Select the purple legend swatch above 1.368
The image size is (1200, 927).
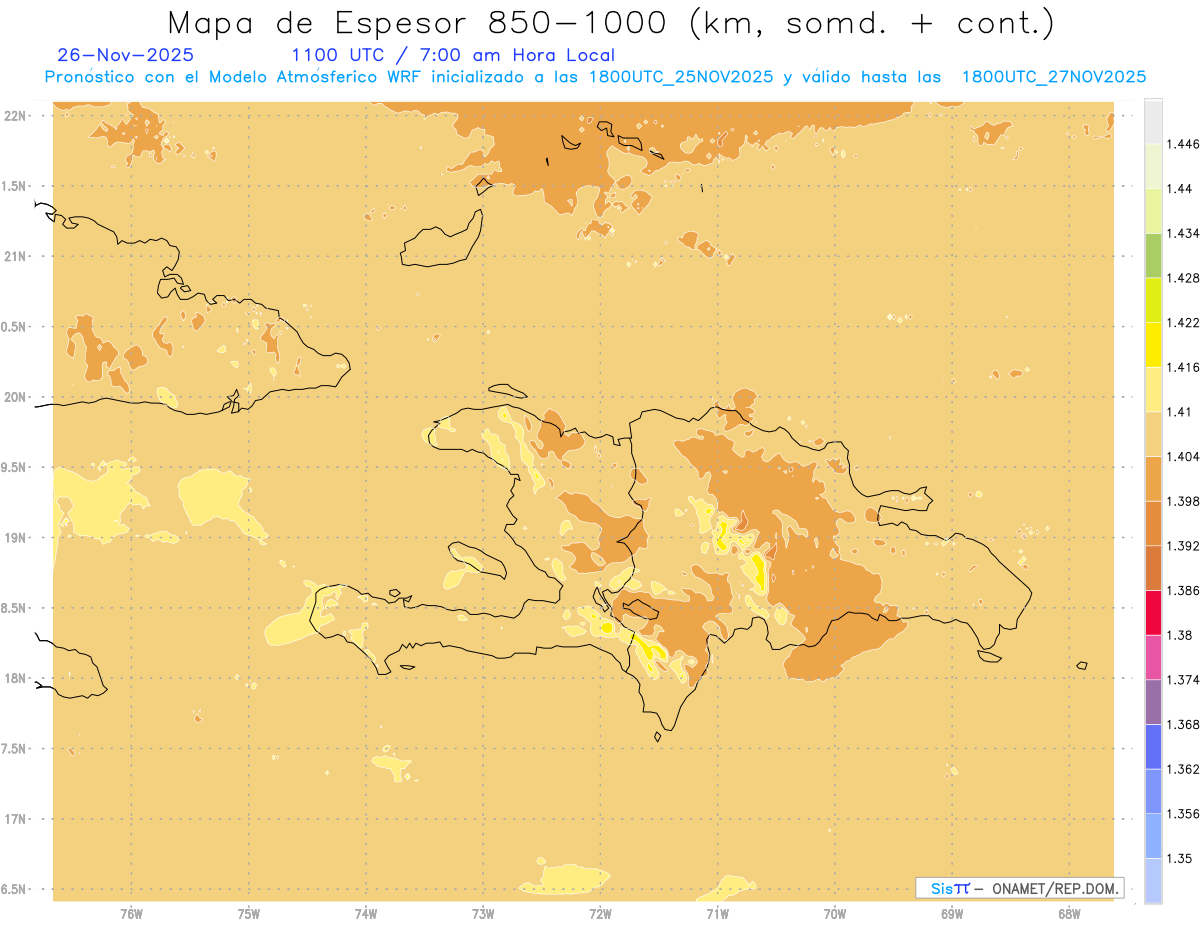click(x=1153, y=702)
